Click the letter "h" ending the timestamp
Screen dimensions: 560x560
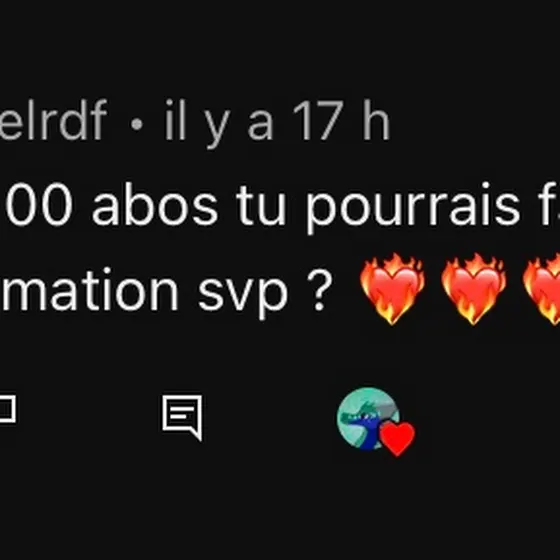tap(376, 120)
